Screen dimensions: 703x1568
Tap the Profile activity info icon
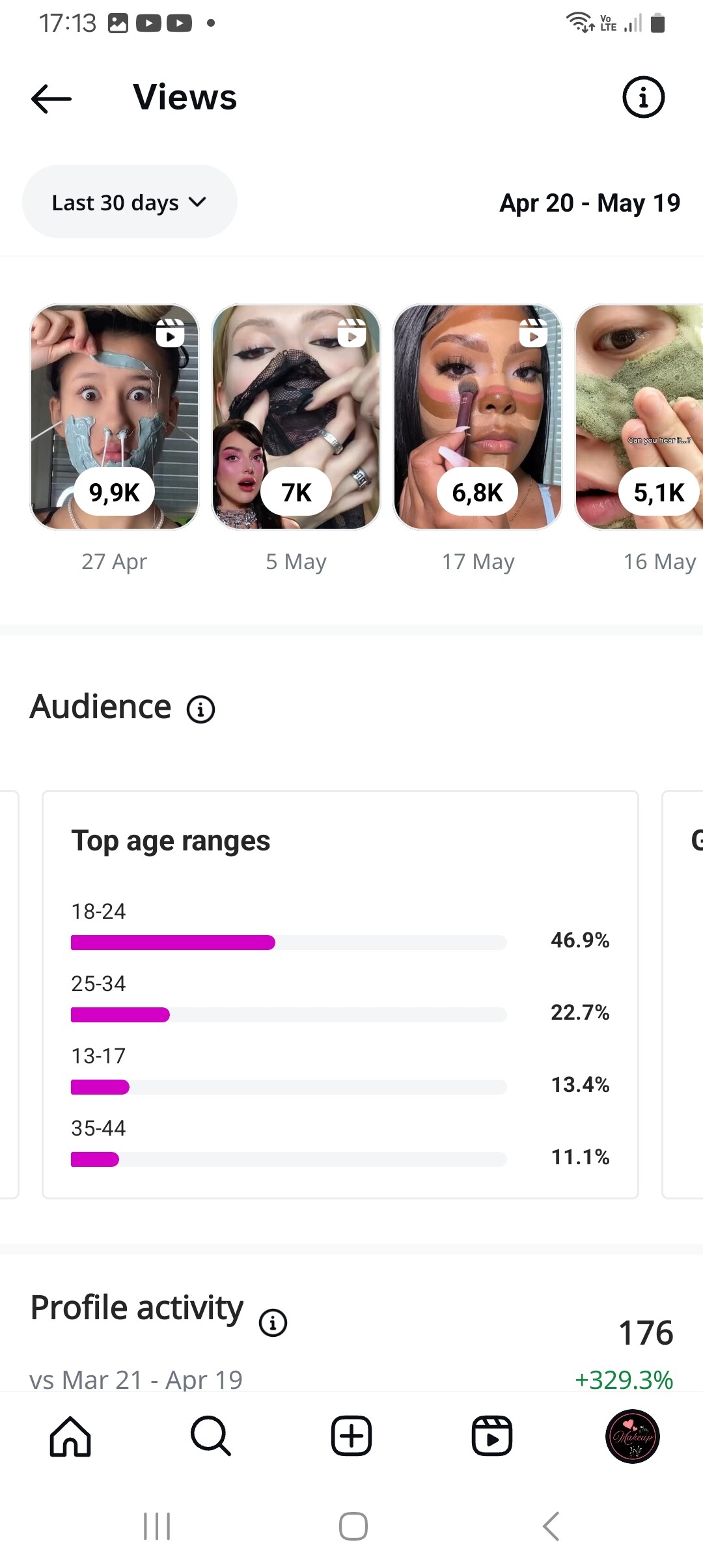coord(273,1323)
